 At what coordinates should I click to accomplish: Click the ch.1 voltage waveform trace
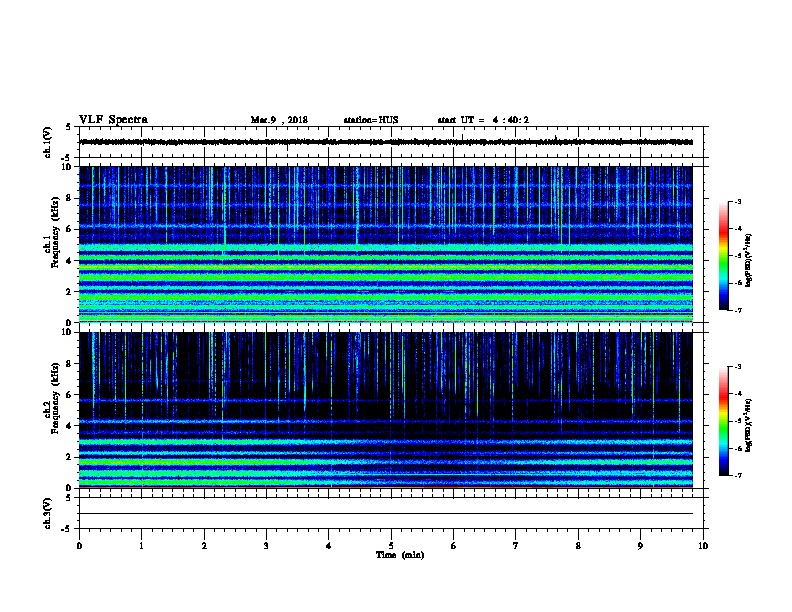click(386, 142)
